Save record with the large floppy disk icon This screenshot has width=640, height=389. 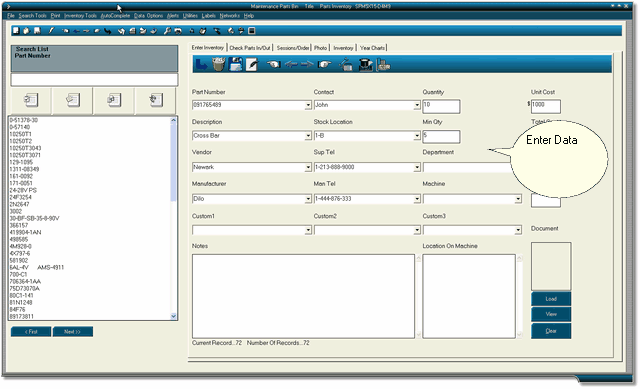point(236,64)
